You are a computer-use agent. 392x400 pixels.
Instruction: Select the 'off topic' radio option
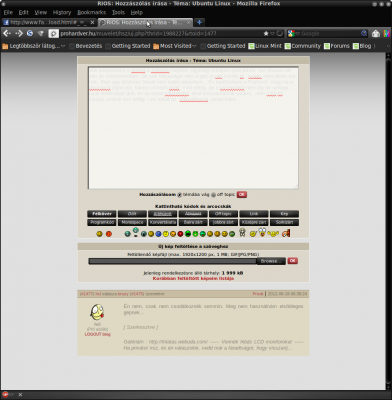(213, 195)
